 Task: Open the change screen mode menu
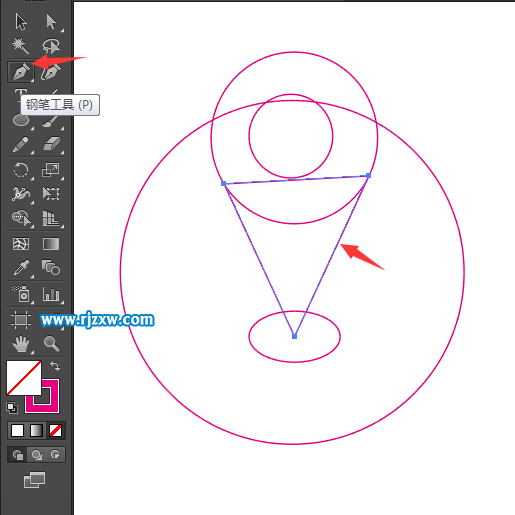[x=34, y=480]
